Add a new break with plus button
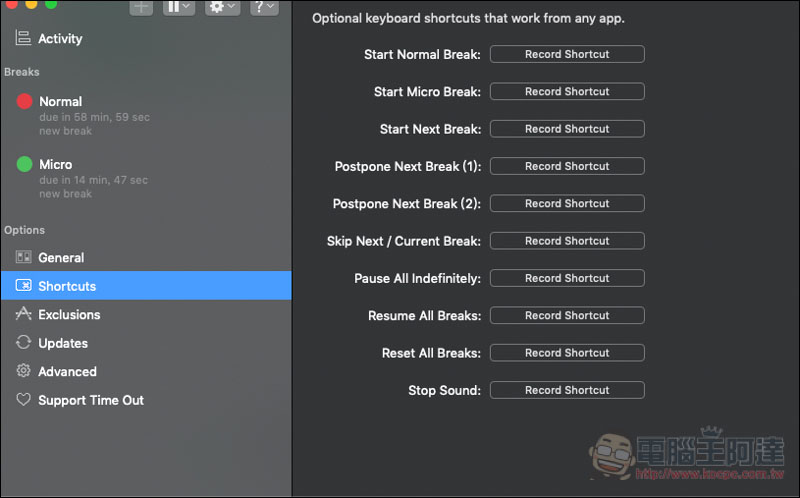The height and width of the screenshot is (498, 800). coord(141,7)
